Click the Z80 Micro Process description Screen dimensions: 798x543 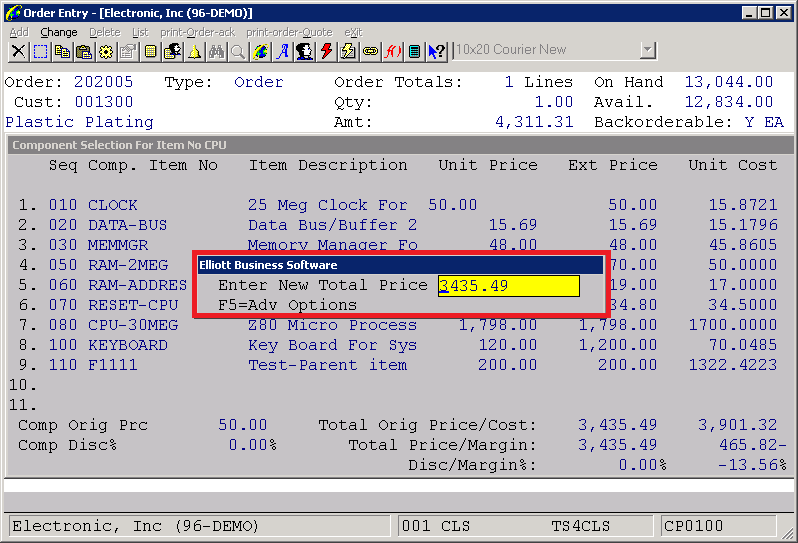pos(332,325)
